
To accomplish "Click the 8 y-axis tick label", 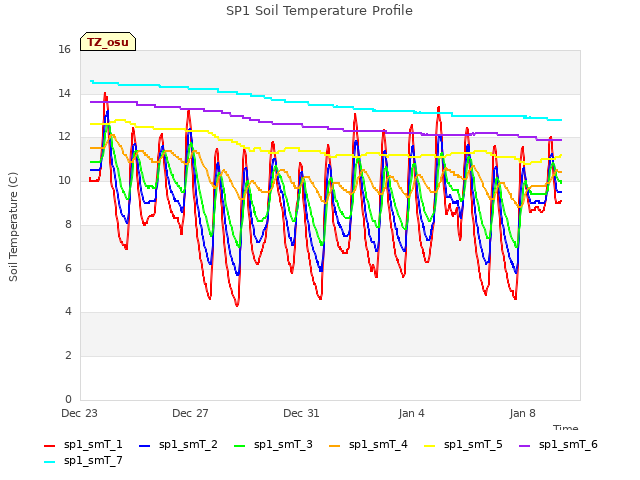I will pyautogui.click(x=68, y=224).
